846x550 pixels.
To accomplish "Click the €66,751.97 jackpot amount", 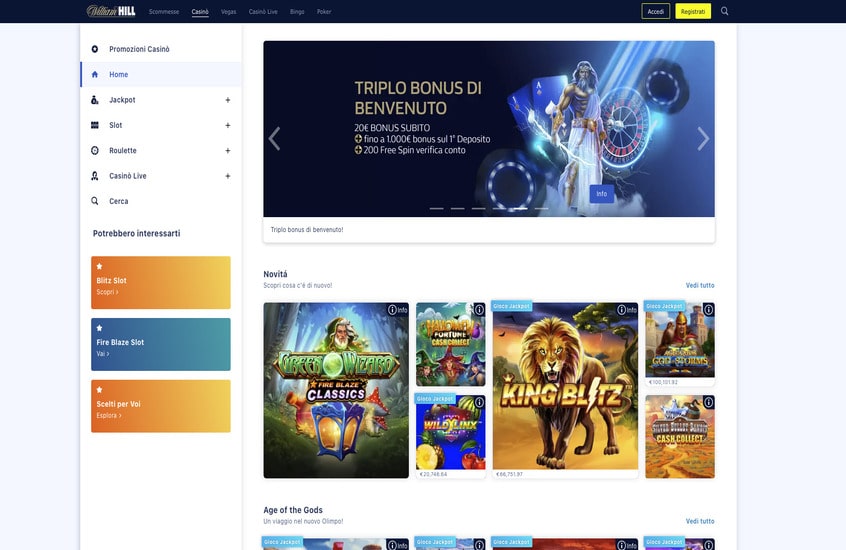I will coord(509,474).
